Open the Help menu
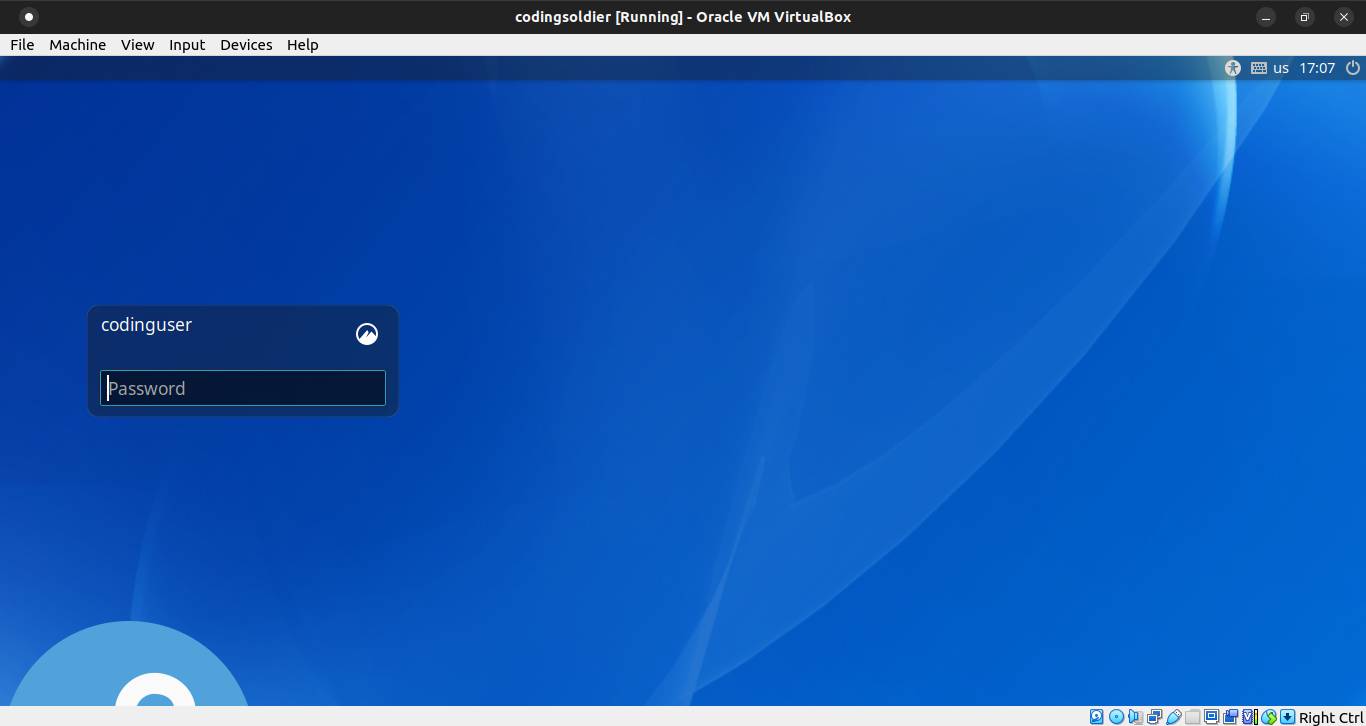The image size is (1366, 726). pos(303,45)
